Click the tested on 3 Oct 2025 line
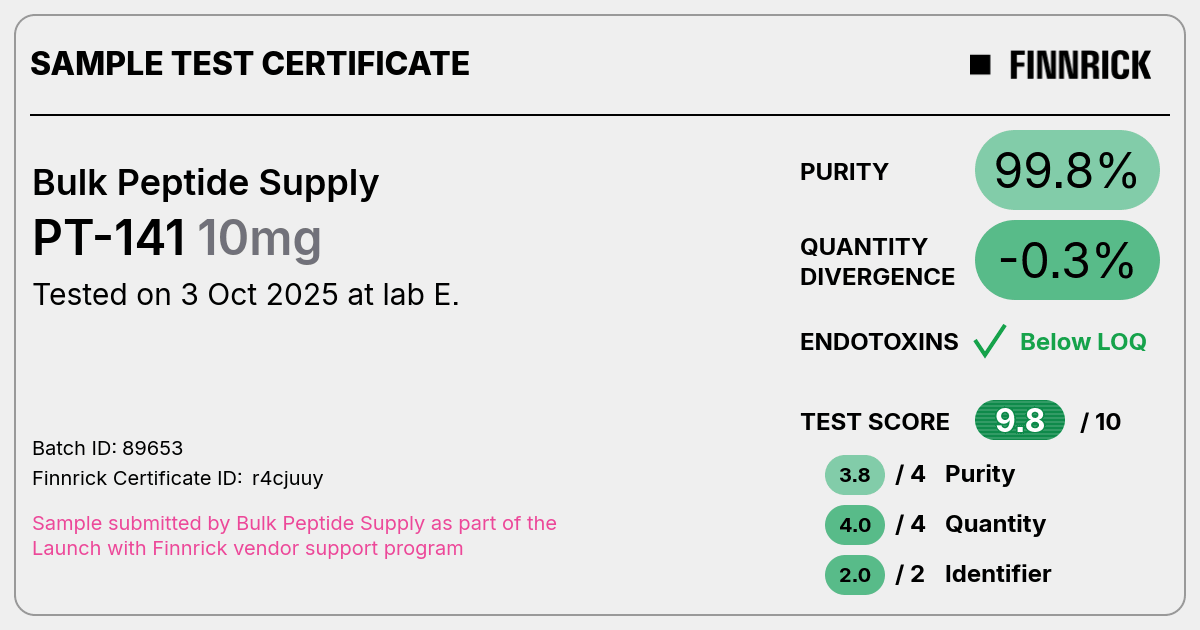Viewport: 1200px width, 630px height. point(246,295)
